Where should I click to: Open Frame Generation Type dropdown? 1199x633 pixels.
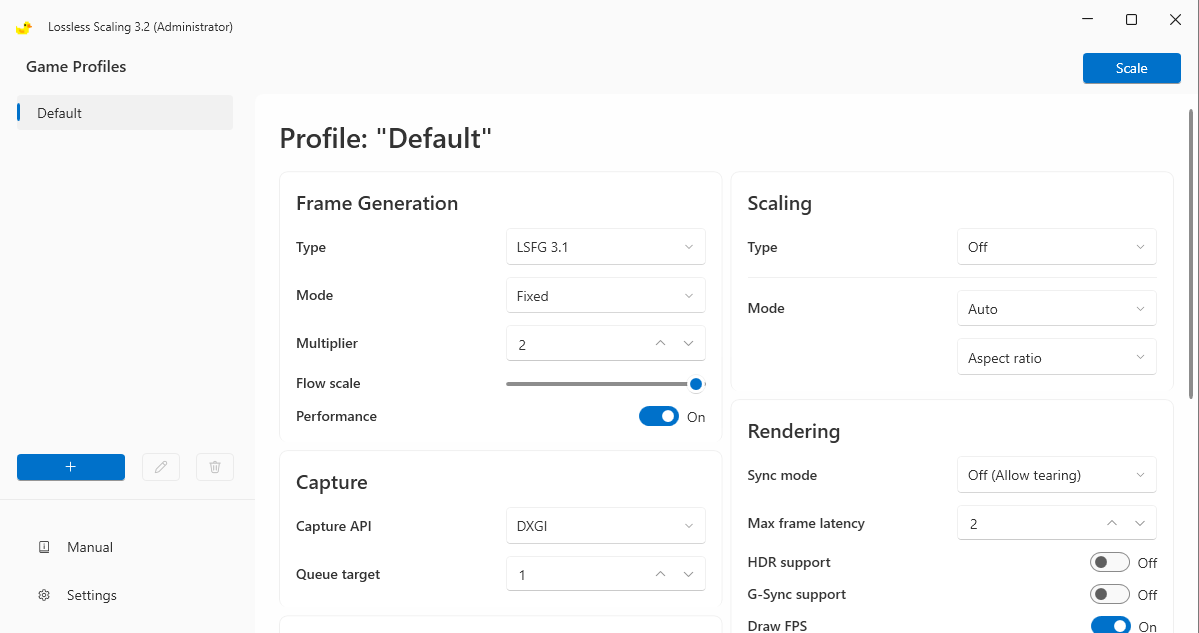(x=606, y=247)
